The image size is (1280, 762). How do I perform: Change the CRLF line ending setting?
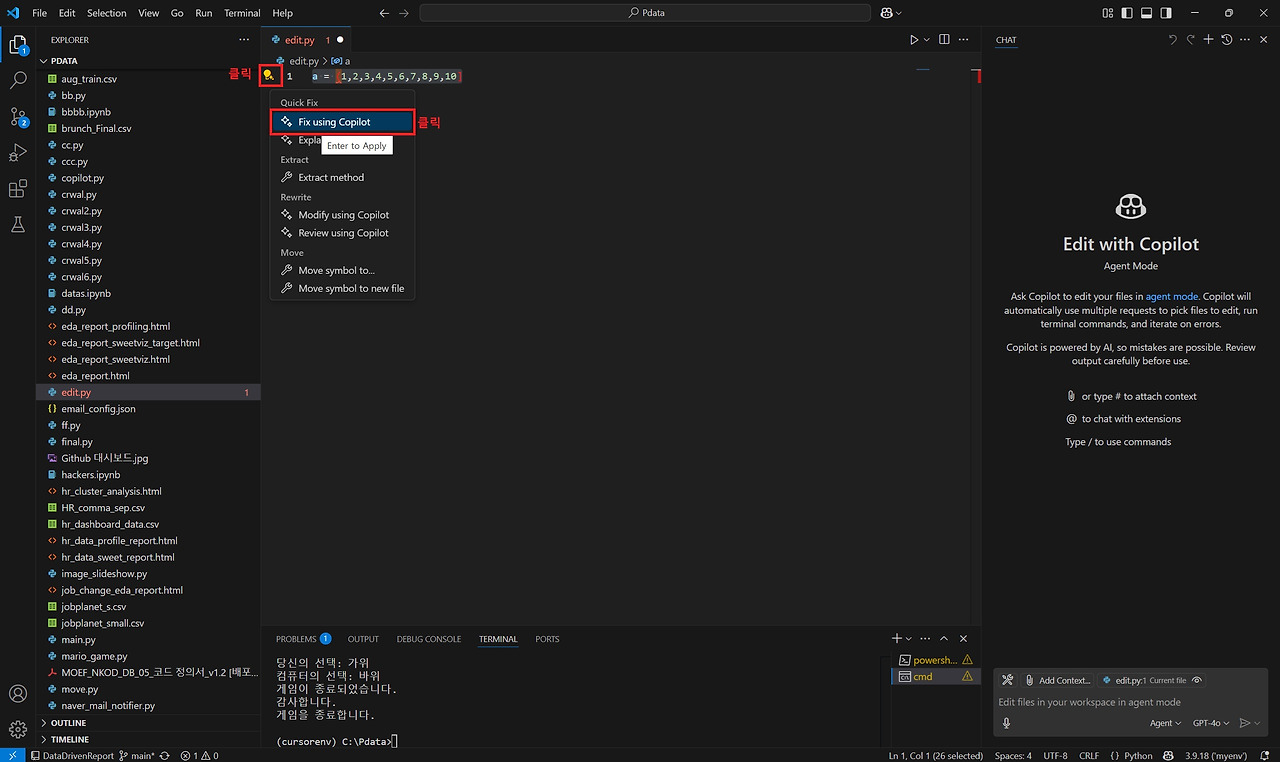coord(1089,755)
